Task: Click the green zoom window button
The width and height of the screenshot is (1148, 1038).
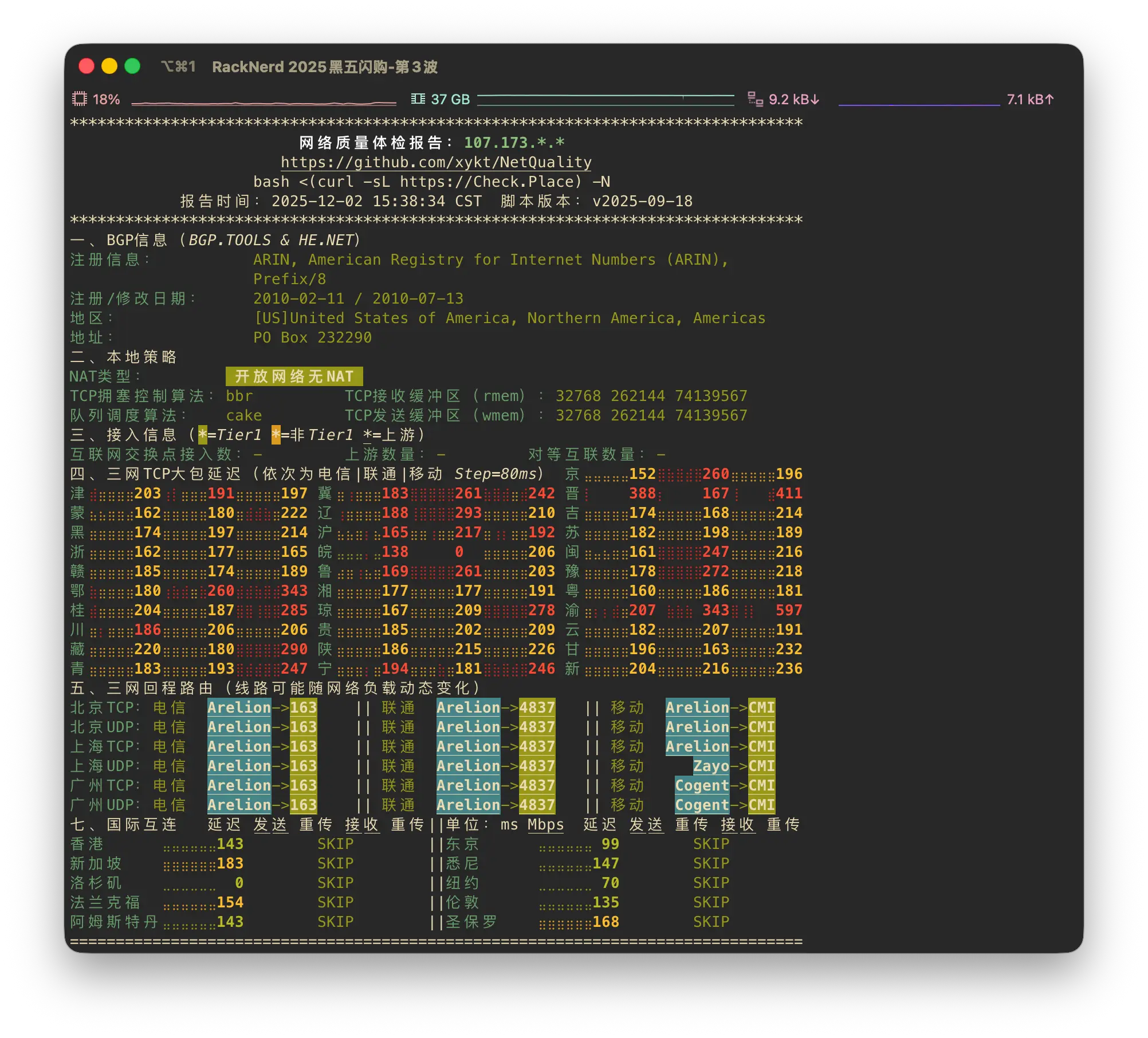Action: tap(132, 66)
